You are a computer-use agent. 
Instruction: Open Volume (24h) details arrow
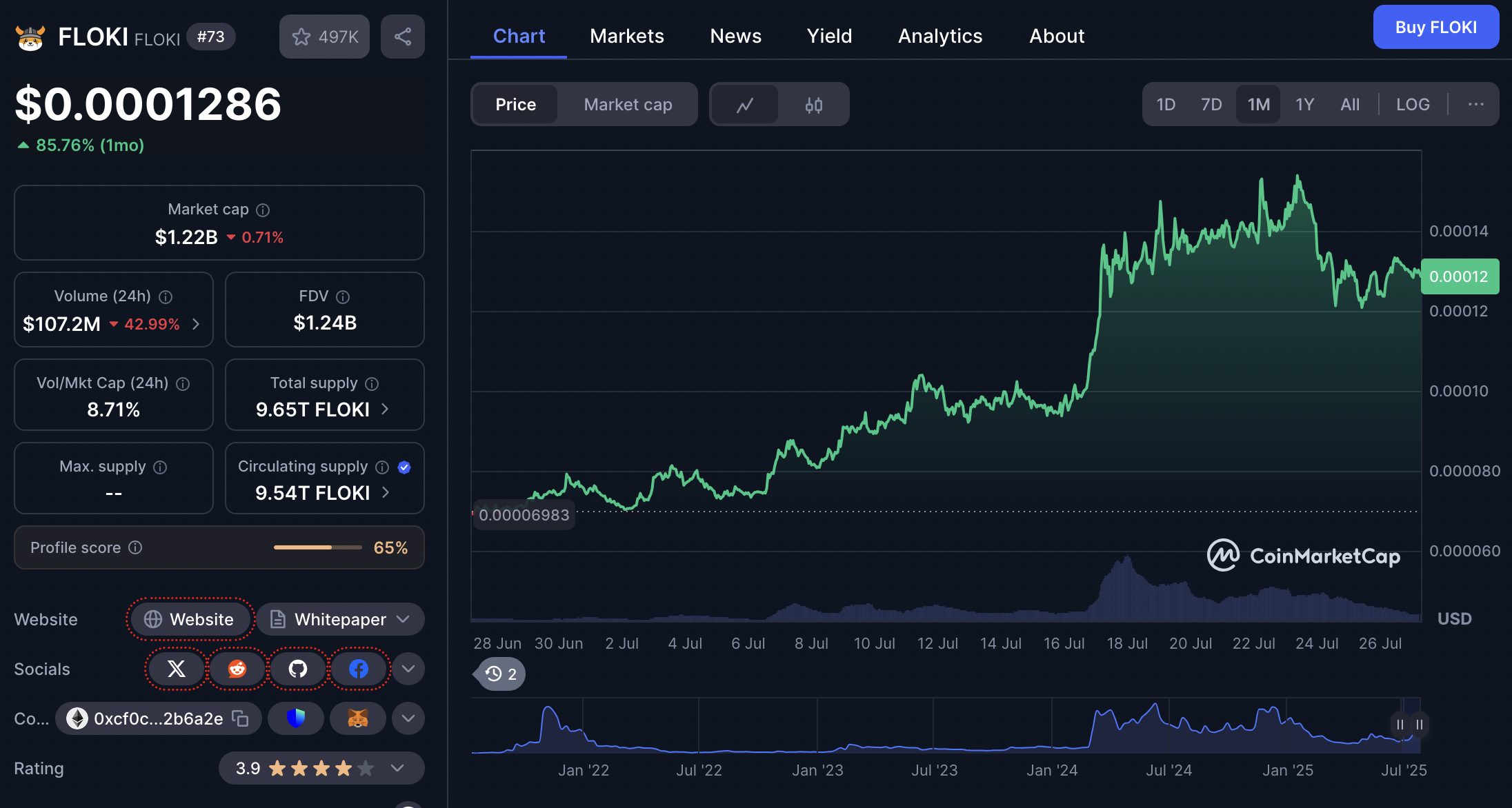pyautogui.click(x=196, y=324)
